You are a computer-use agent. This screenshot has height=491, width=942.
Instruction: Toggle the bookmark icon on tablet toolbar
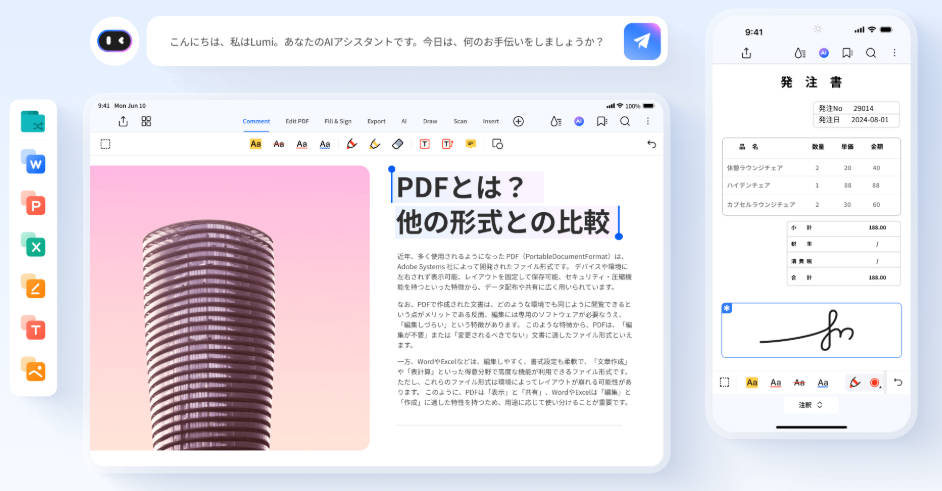coord(602,121)
